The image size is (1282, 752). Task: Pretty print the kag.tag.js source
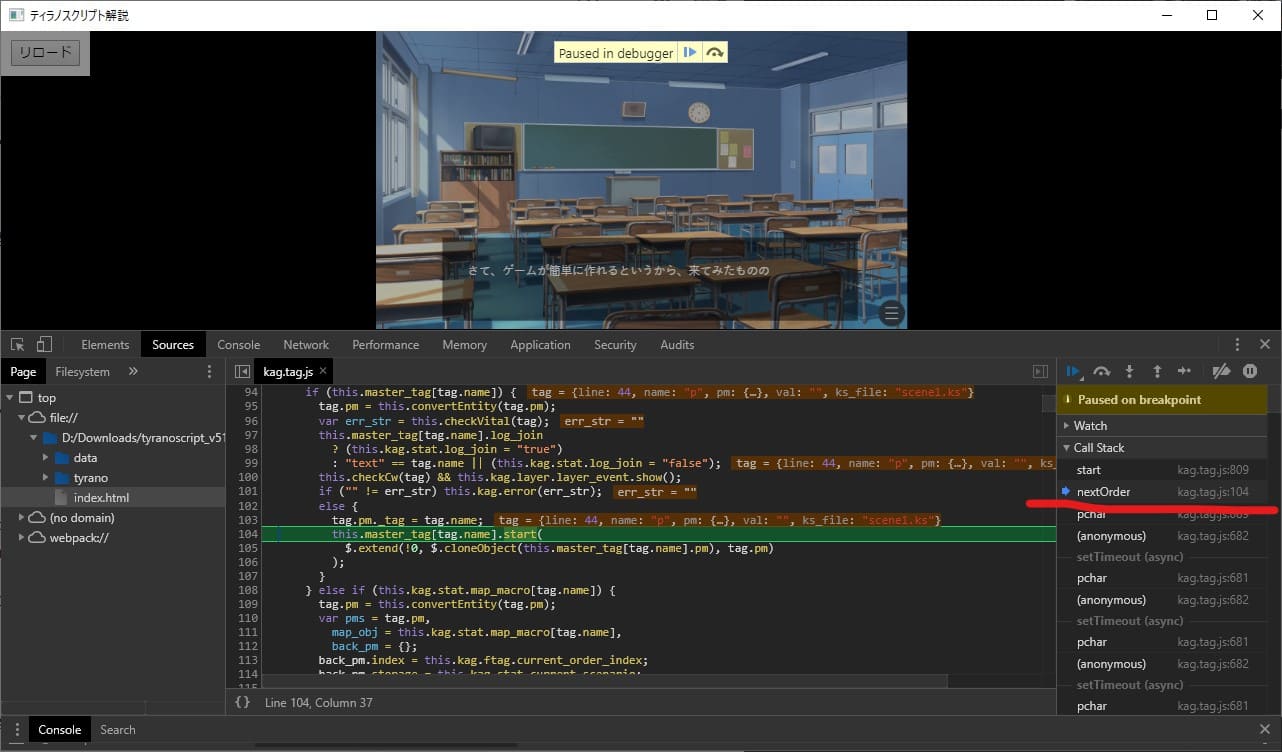(242, 703)
